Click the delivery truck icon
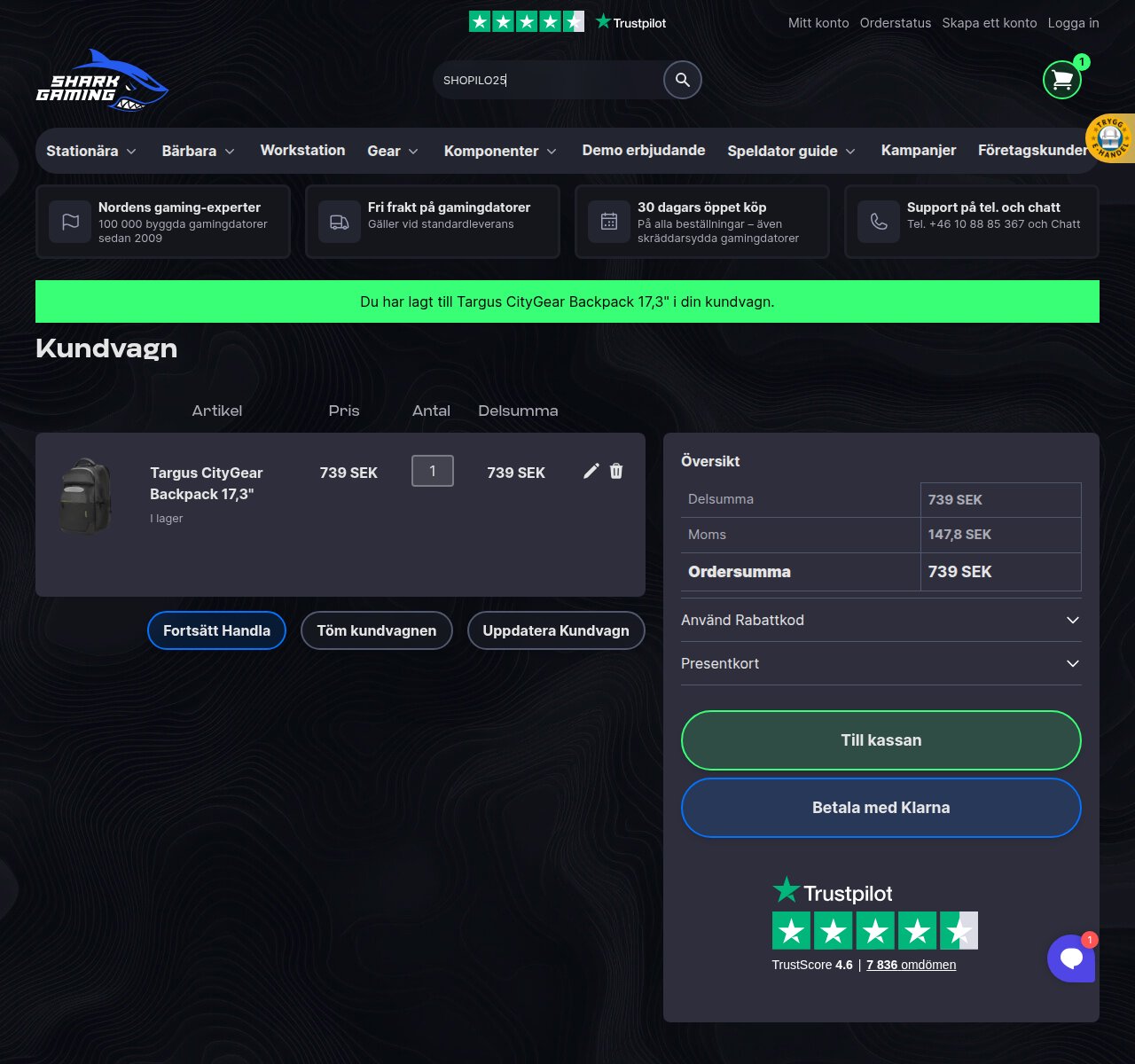1135x1064 pixels. pyautogui.click(x=340, y=222)
